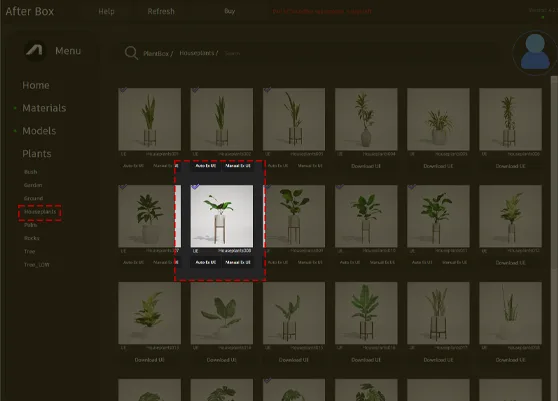Screen dimensions: 558x401
Task: Select the Rocks category
Action: pos(31,238)
